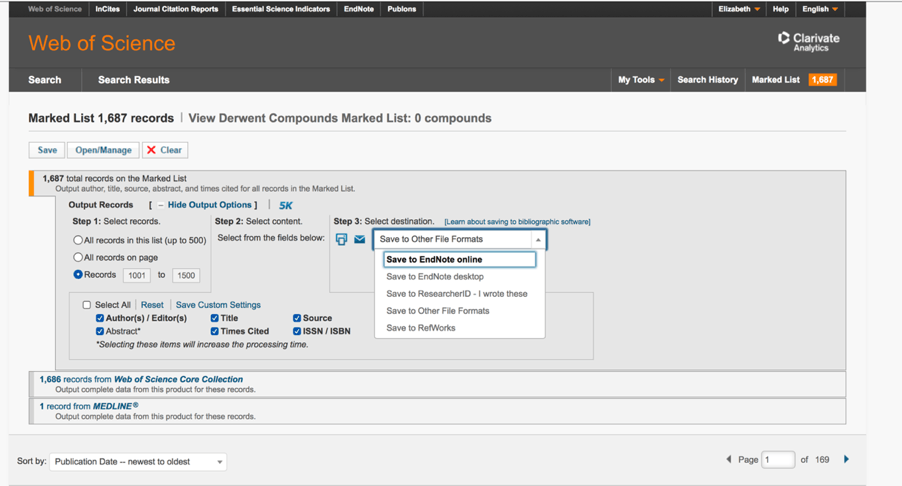The image size is (902, 486).
Task: Click the records end field 1500
Action: pos(186,275)
